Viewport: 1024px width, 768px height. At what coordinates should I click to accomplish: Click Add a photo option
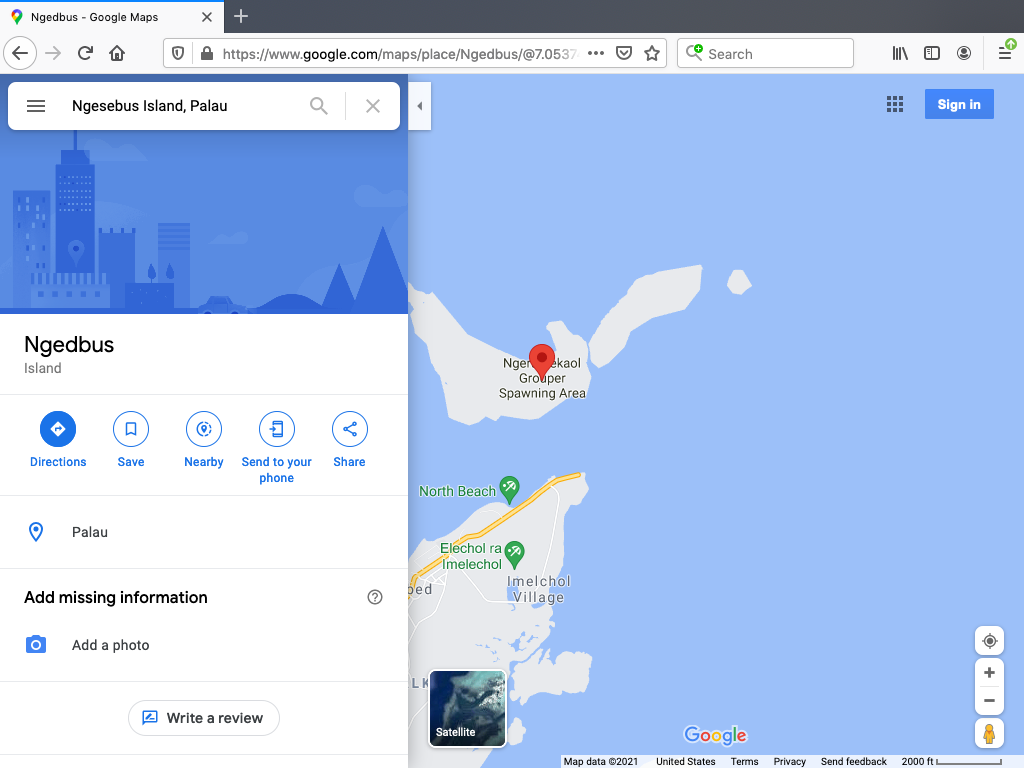(110, 645)
